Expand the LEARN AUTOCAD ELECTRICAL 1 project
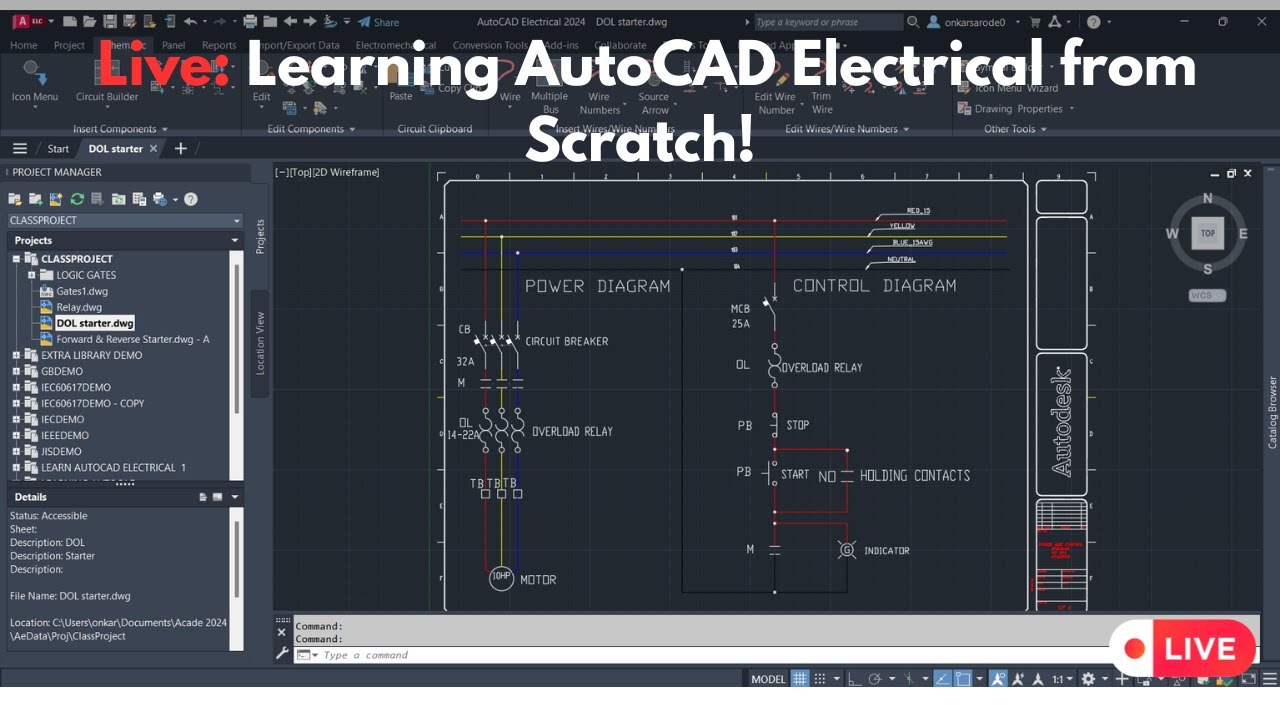The height and width of the screenshot is (720, 1280). (x=16, y=467)
